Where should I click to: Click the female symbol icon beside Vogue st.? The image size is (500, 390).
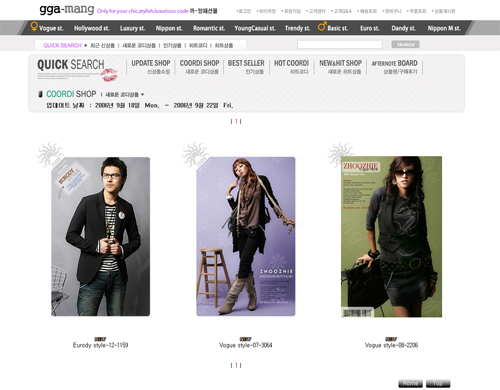coord(34,26)
